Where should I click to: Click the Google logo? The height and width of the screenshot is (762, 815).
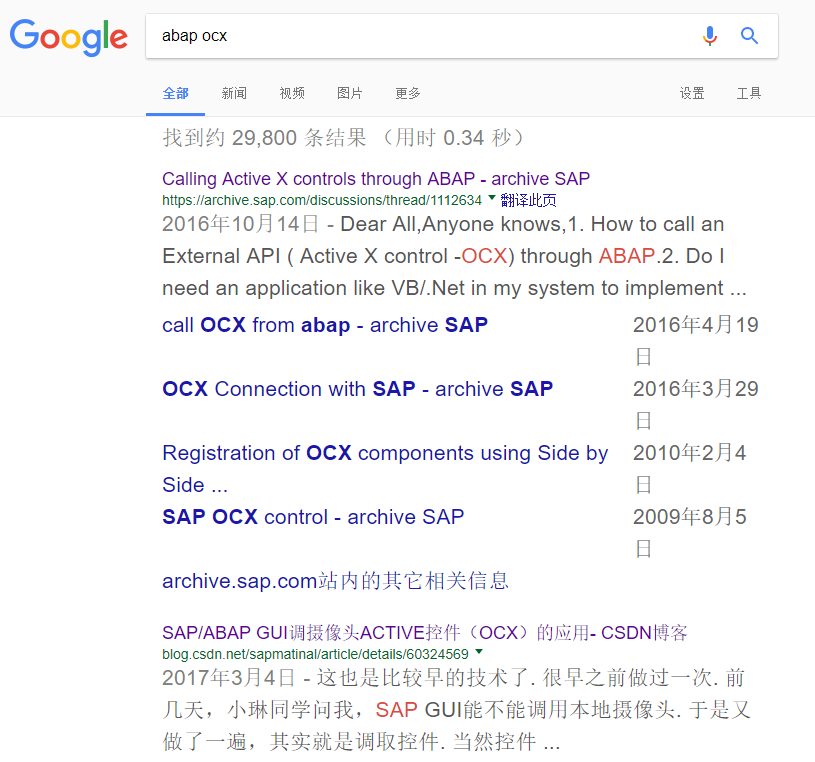point(69,37)
